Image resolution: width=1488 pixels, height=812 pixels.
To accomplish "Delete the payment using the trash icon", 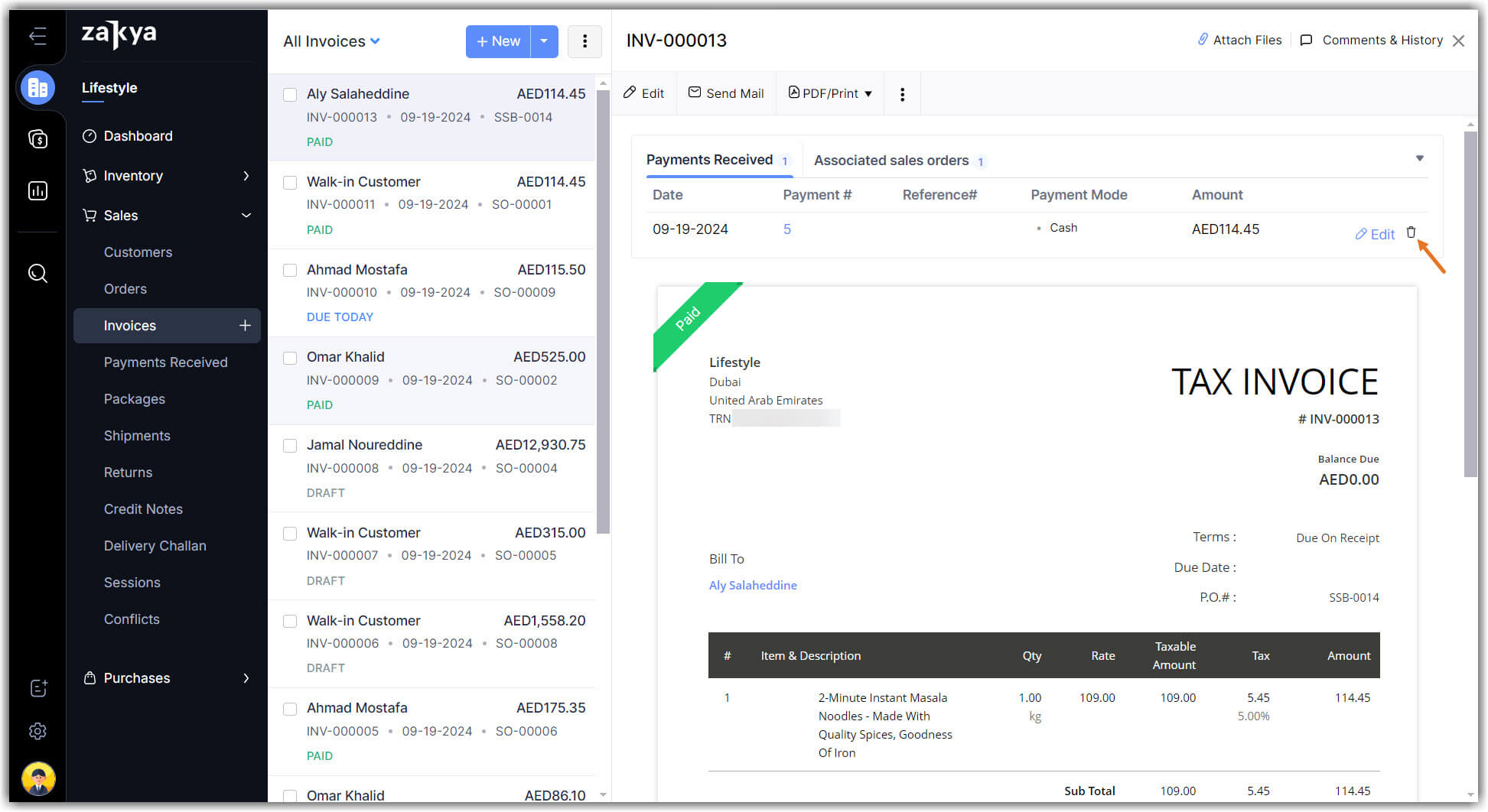I will [x=1411, y=232].
